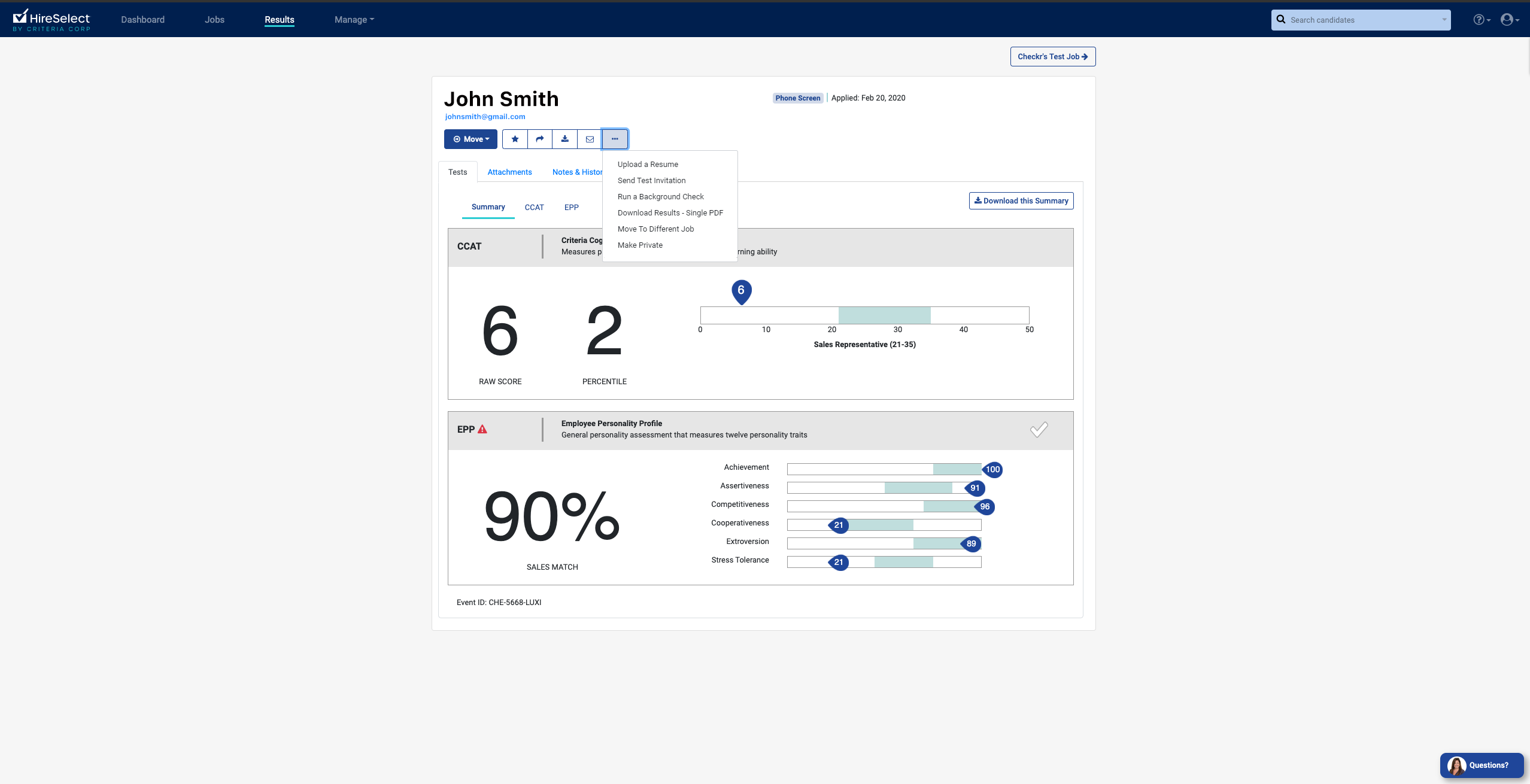Select Upload a Resume menu item
This screenshot has width=1530, height=784.
[648, 164]
